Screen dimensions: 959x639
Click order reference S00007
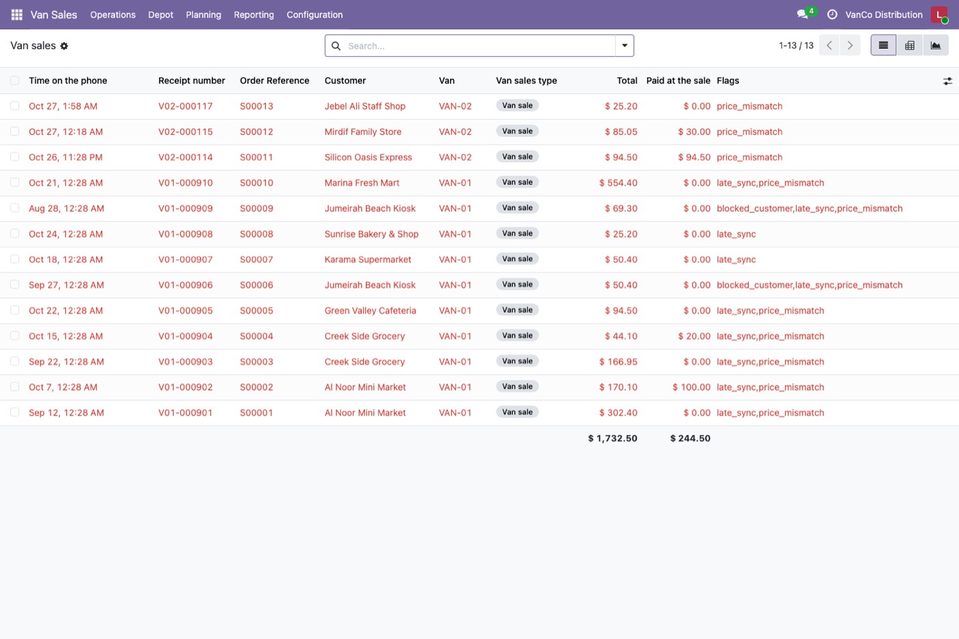point(256,259)
